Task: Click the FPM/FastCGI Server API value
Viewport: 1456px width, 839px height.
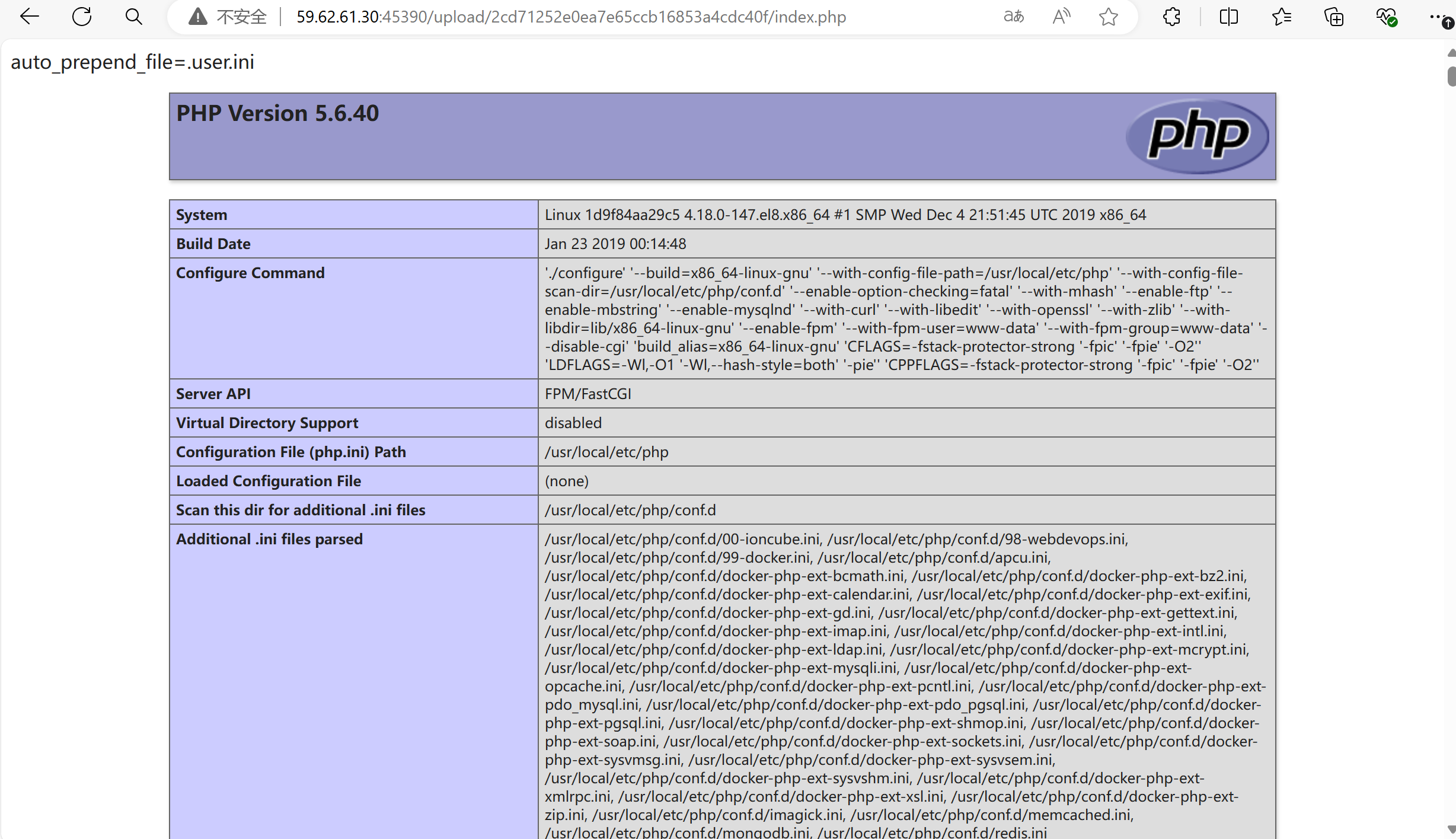Action: (x=588, y=394)
